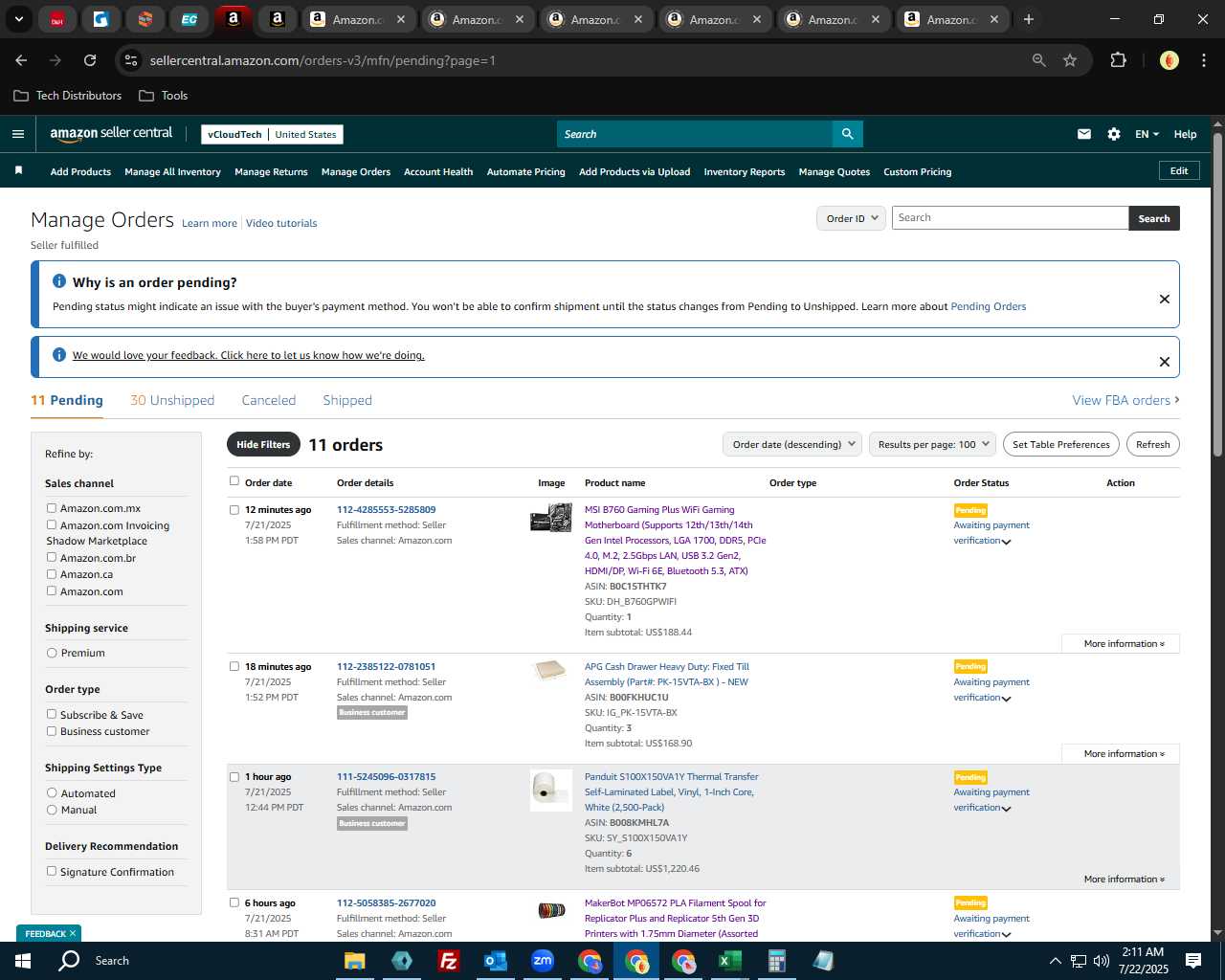The height and width of the screenshot is (980, 1225).
Task: Switch to the 30 Unshipped tab
Action: [x=172, y=400]
